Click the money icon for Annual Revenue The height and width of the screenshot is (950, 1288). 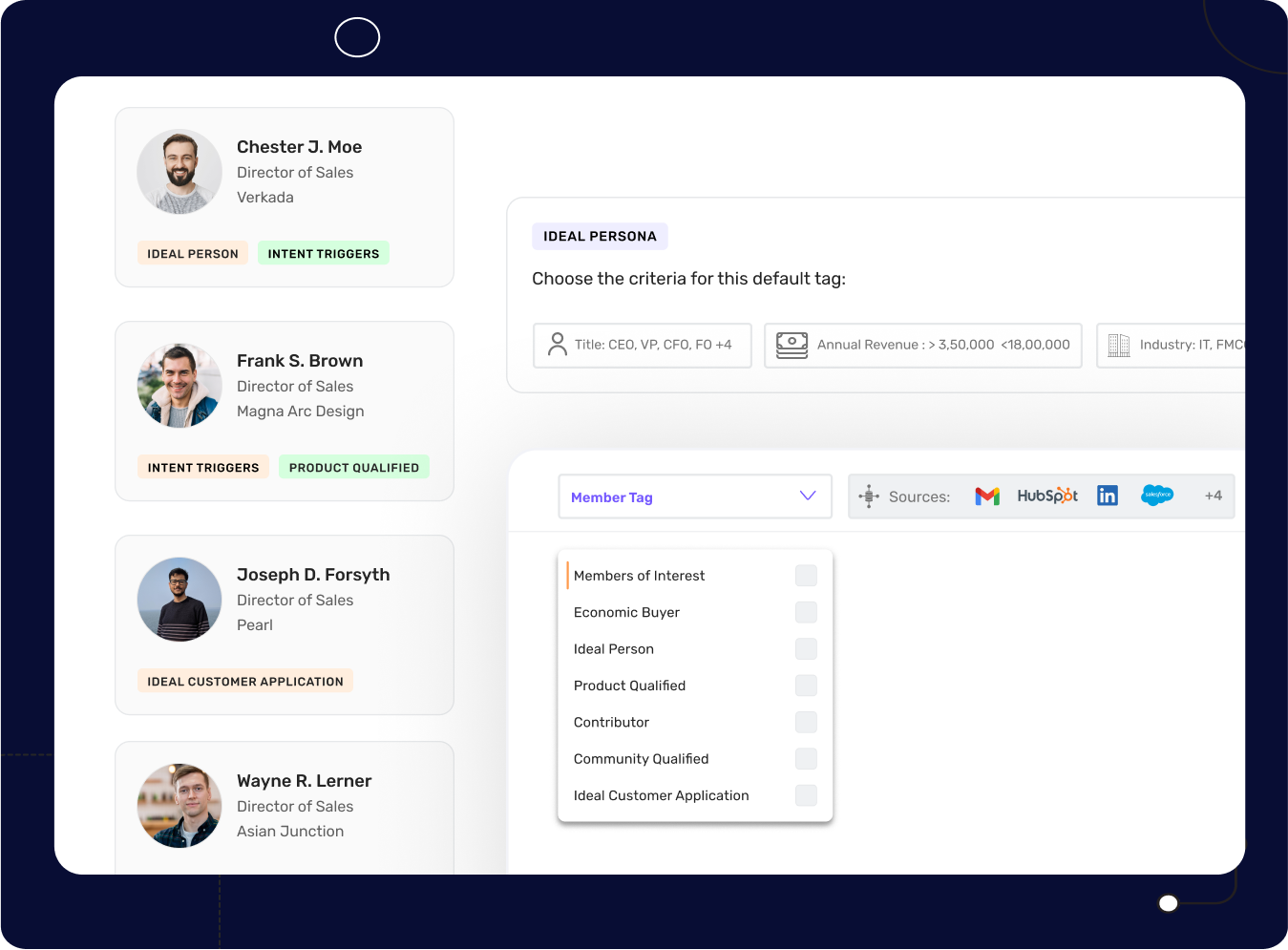pos(792,345)
